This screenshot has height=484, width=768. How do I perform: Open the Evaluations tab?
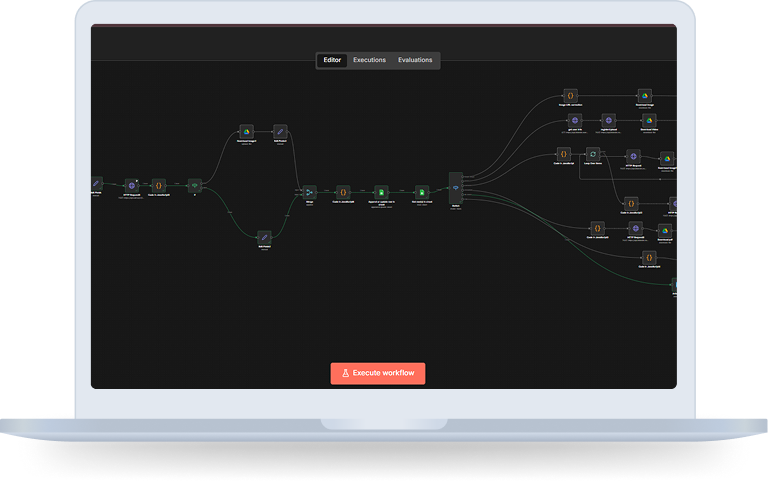point(415,60)
